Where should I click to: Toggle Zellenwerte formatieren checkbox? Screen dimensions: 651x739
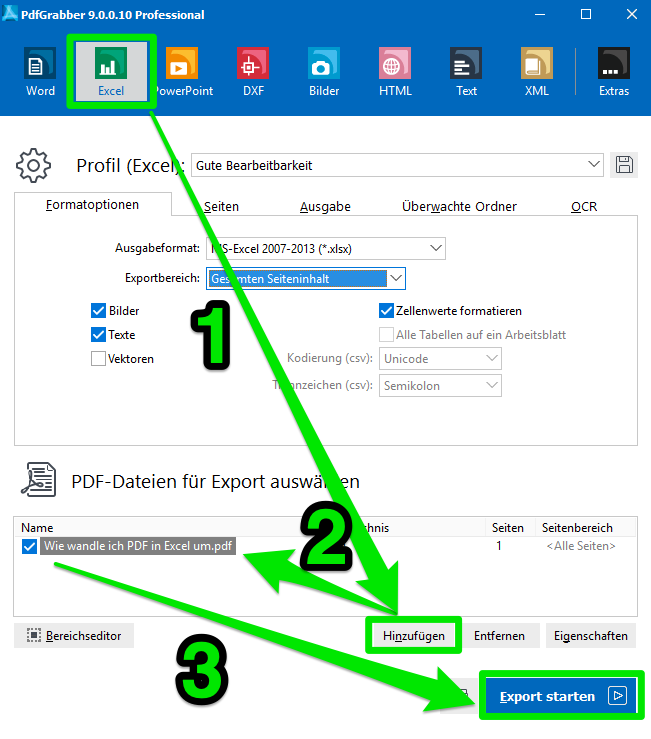pos(386,311)
